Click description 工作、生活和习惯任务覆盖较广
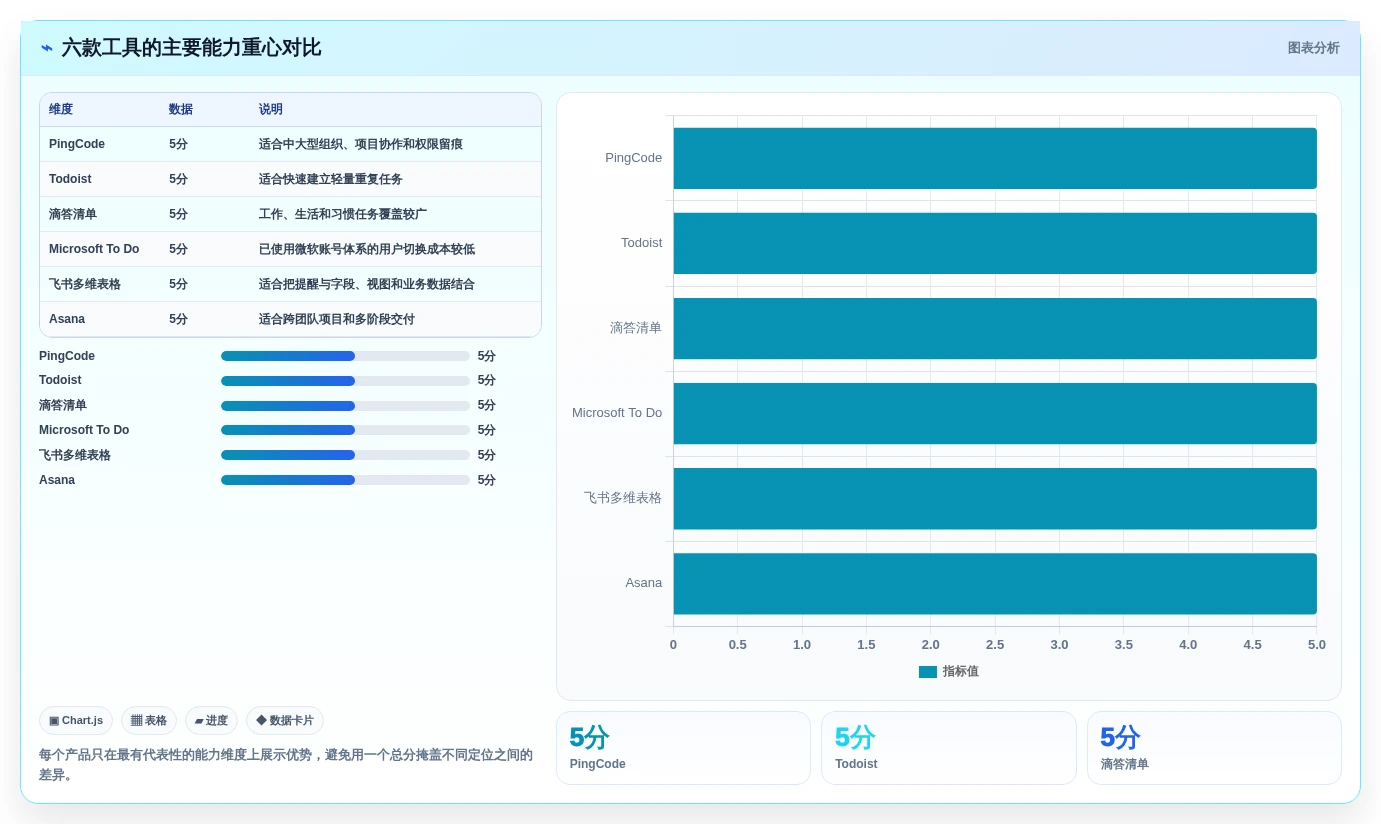Image resolution: width=1381 pixels, height=824 pixels. pyautogui.click(x=343, y=214)
